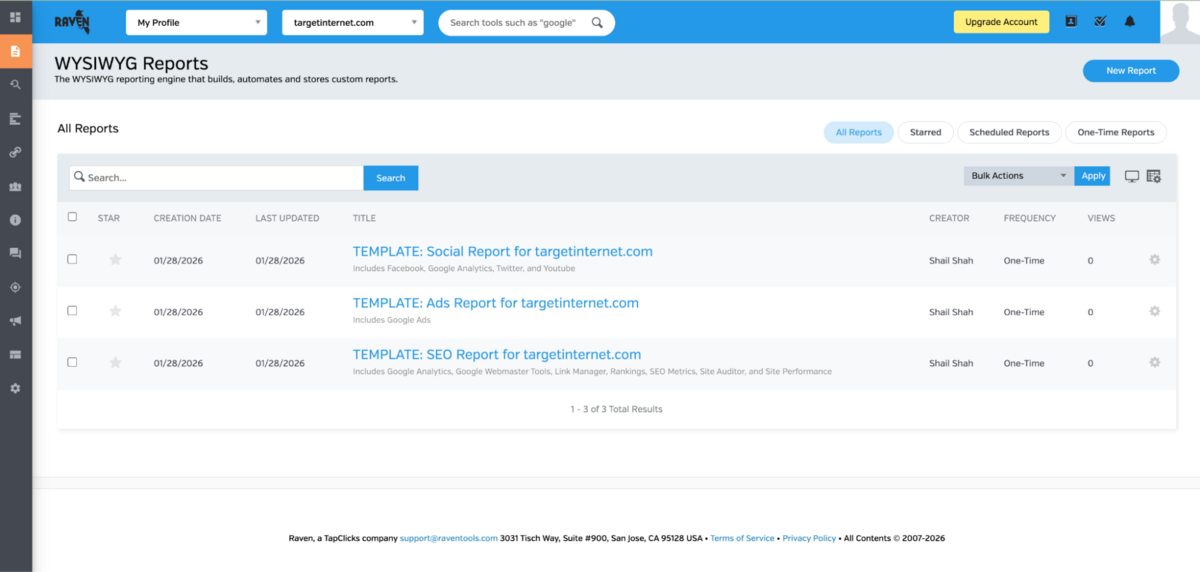Open the Terms of Service link
The image size is (1200, 572).
point(742,538)
